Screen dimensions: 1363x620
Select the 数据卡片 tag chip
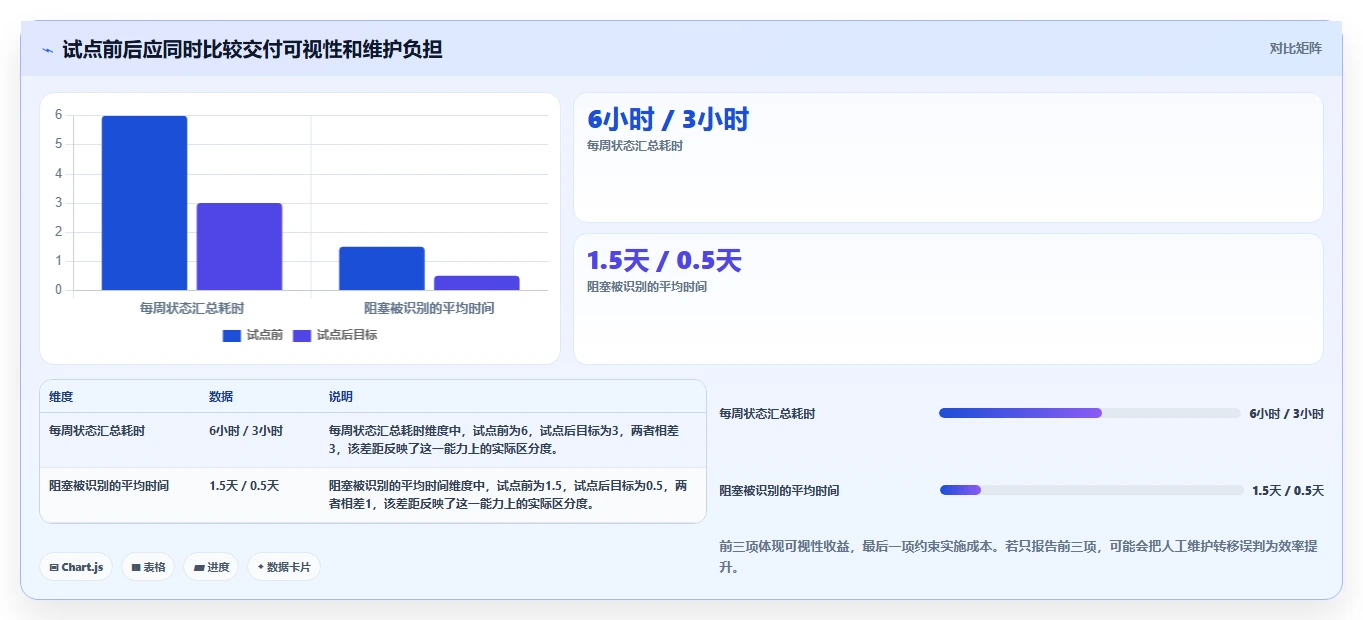(284, 567)
